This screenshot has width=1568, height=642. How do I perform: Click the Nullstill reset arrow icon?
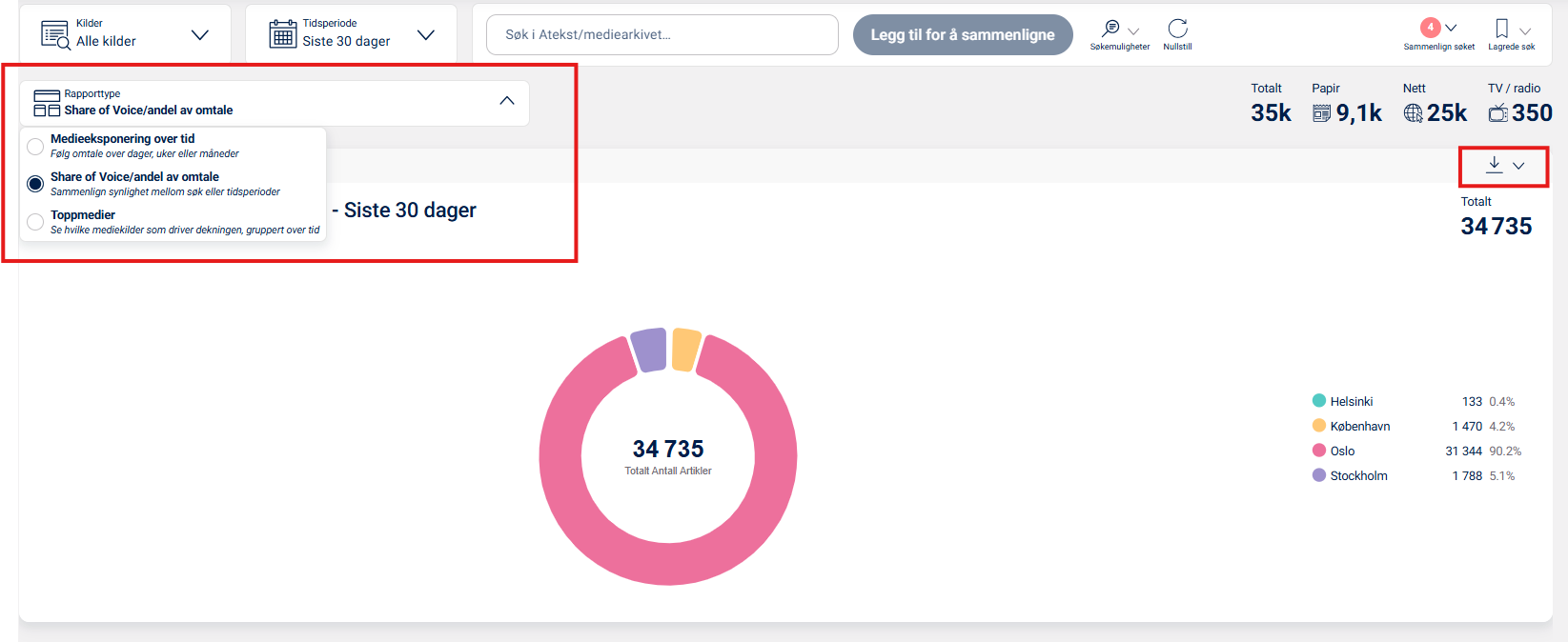tap(1178, 29)
